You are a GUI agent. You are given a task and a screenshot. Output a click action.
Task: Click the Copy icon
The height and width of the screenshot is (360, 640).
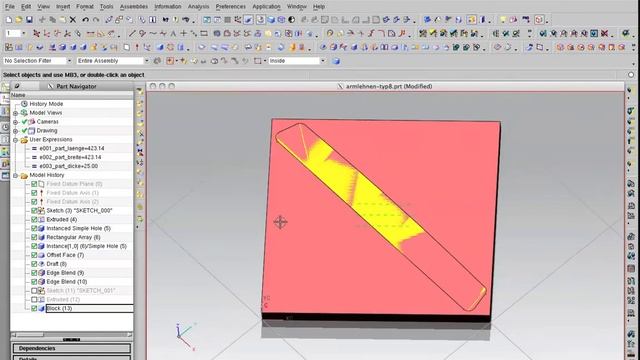pyautogui.click(x=52, y=20)
